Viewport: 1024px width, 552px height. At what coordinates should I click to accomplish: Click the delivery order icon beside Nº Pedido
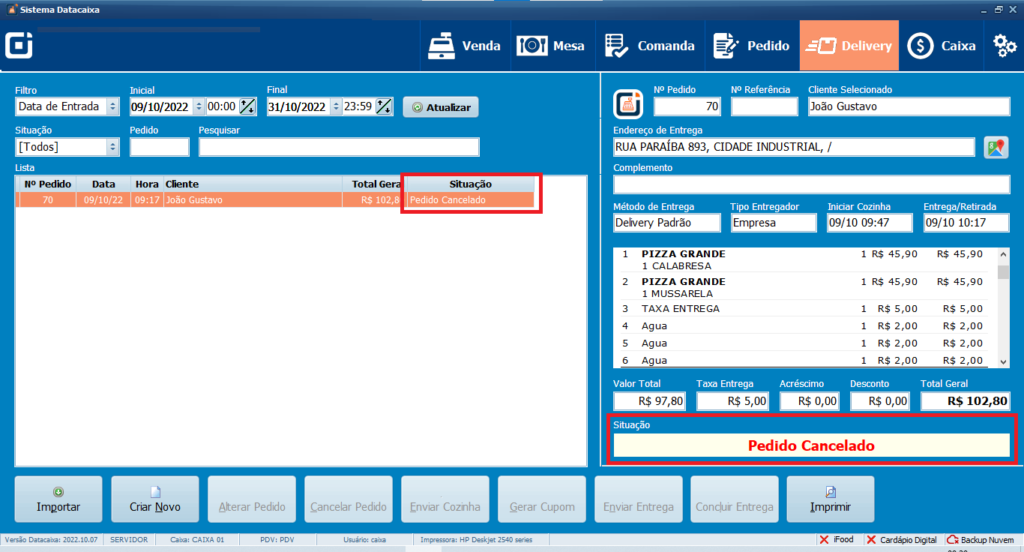[x=629, y=102]
